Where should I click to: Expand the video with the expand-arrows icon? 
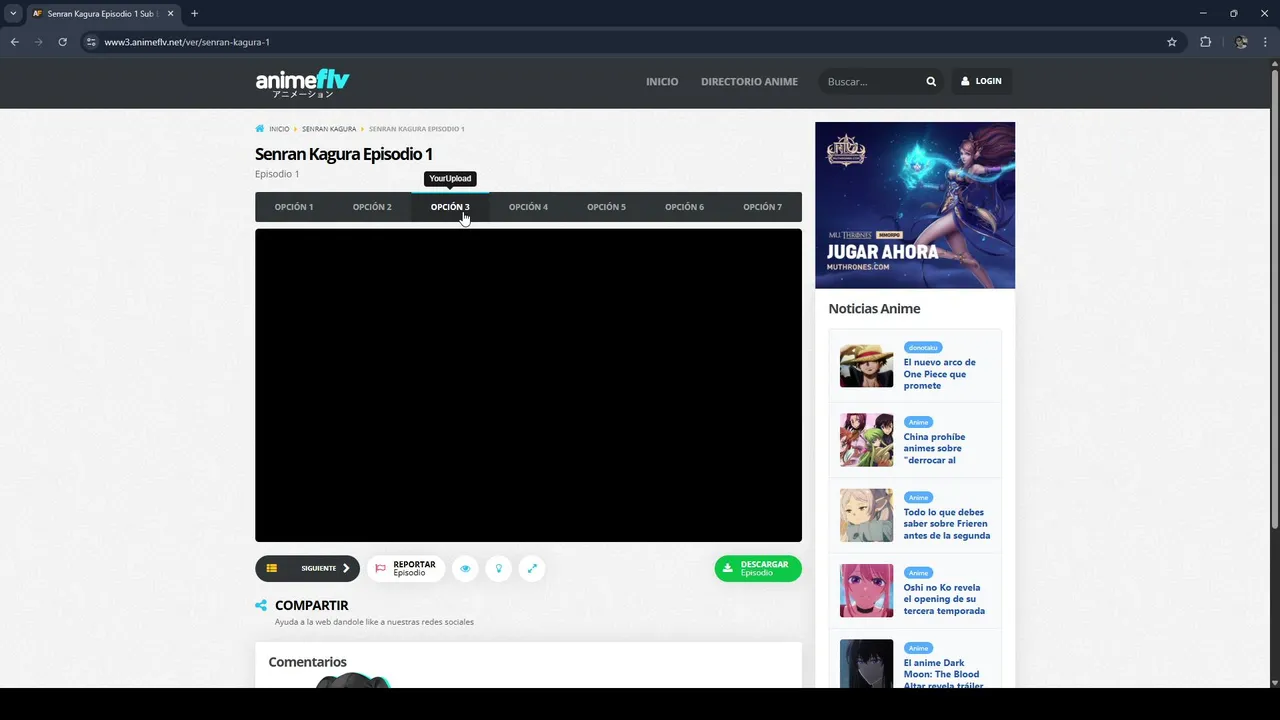pos(532,568)
